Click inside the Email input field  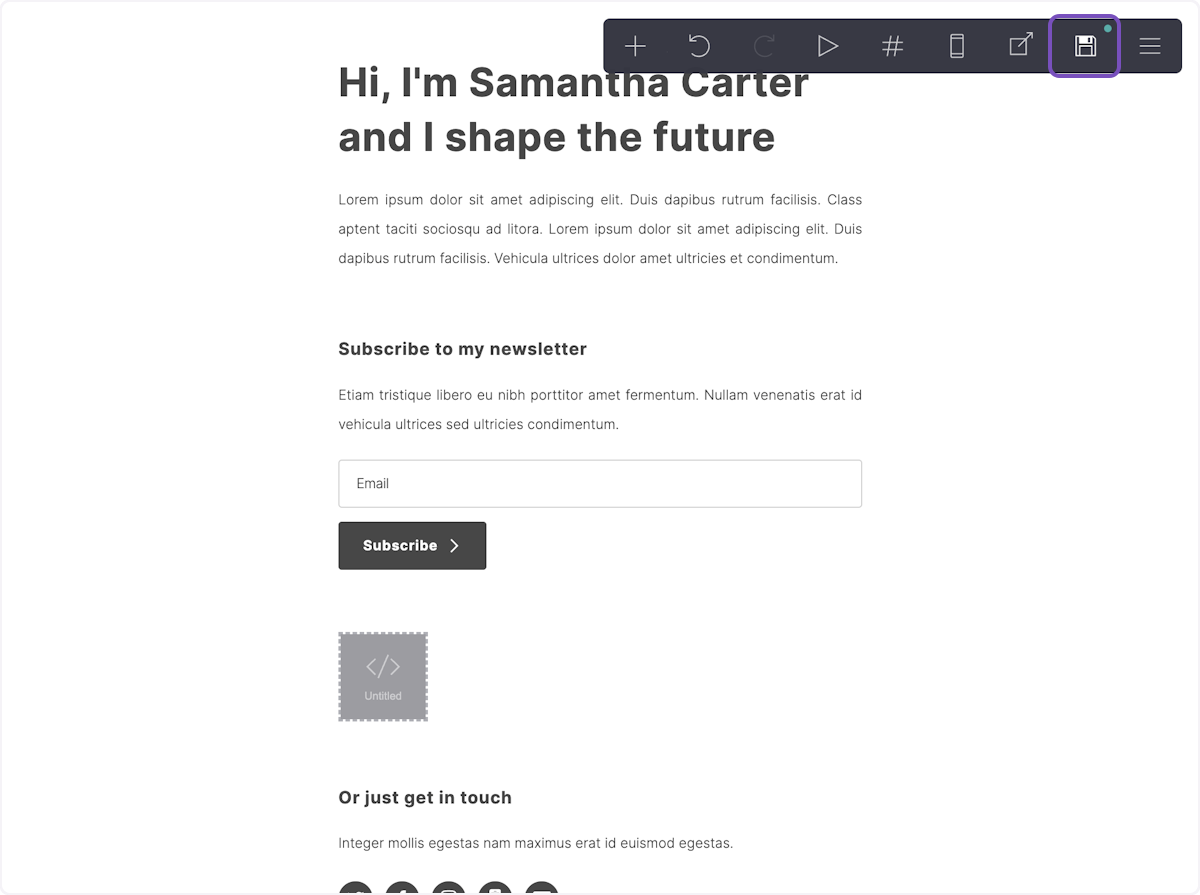(x=600, y=483)
